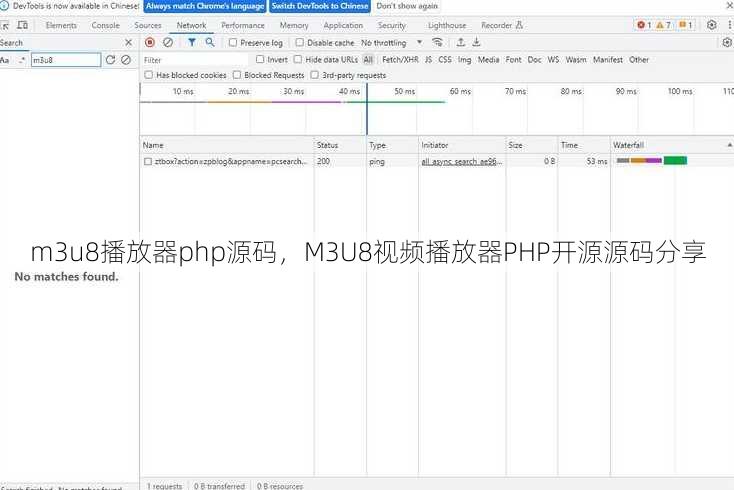Image resolution: width=734 pixels, height=490 pixels.
Task: Filter requests by Doc type
Action: [x=534, y=59]
